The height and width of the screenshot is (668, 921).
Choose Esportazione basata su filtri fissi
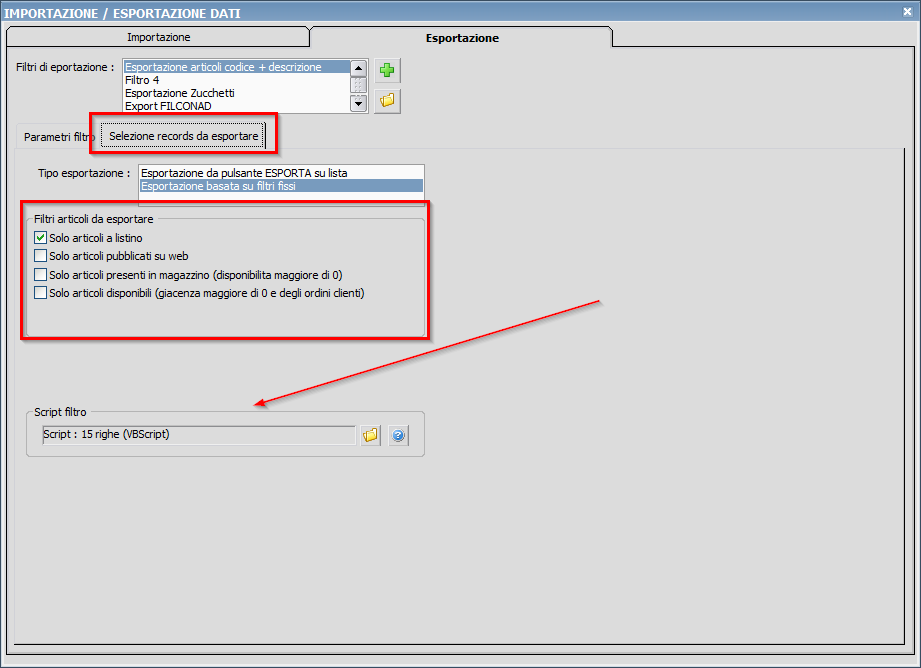click(x=281, y=186)
